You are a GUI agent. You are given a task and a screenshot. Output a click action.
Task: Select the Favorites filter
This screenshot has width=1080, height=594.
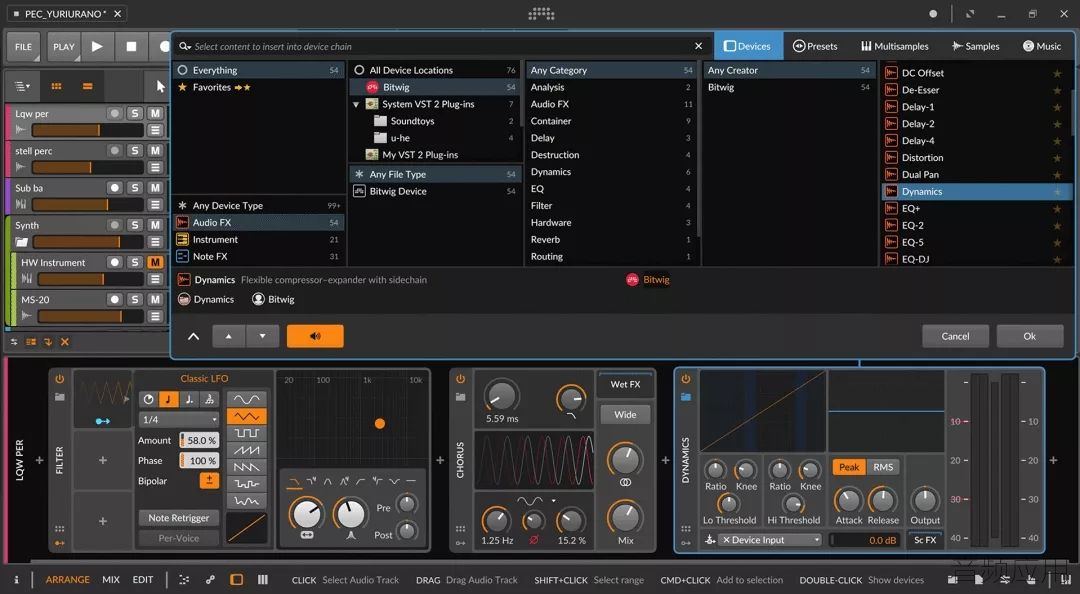[258, 88]
